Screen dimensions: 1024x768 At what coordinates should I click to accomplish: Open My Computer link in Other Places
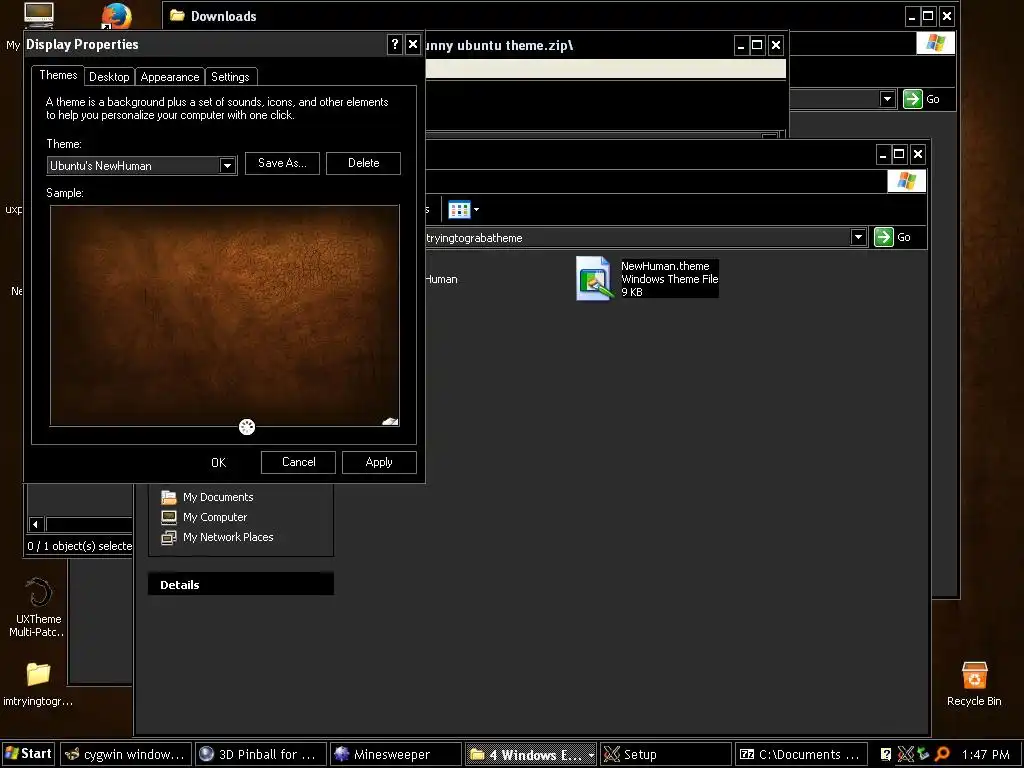(x=215, y=517)
